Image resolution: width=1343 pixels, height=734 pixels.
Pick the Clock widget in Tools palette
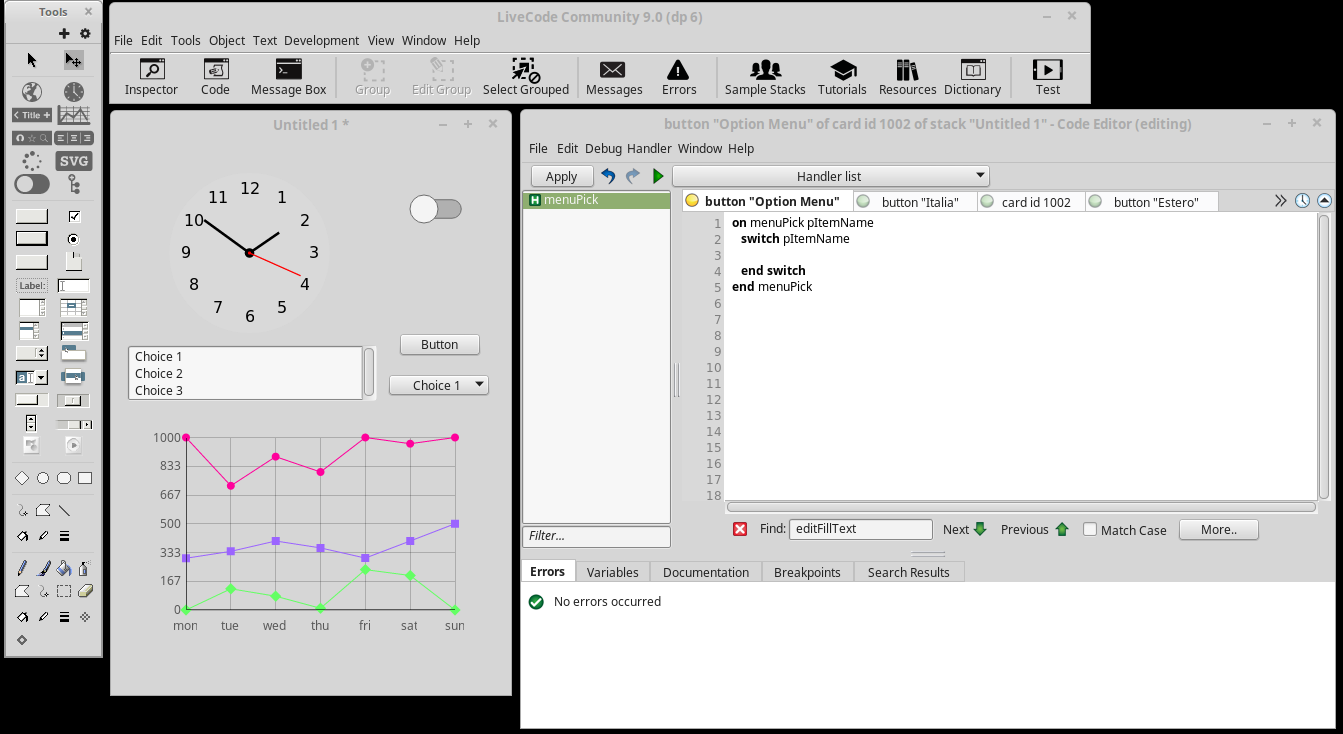74,92
